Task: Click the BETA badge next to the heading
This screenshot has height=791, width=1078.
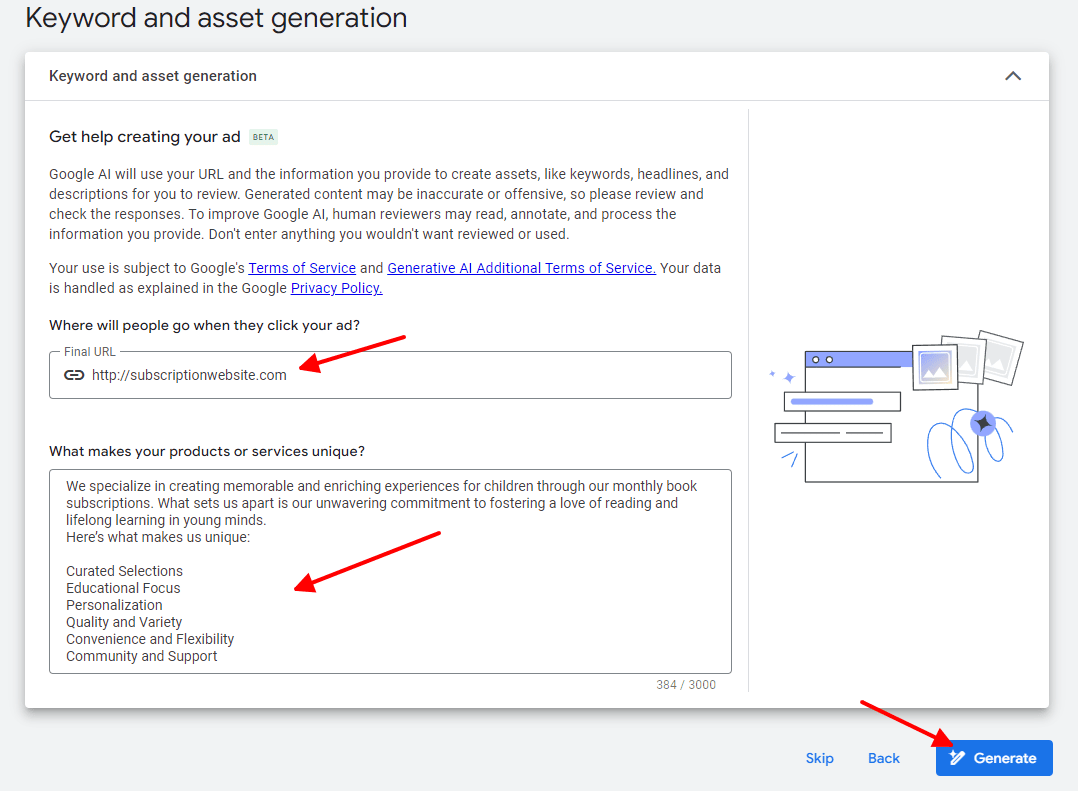Action: tap(262, 137)
